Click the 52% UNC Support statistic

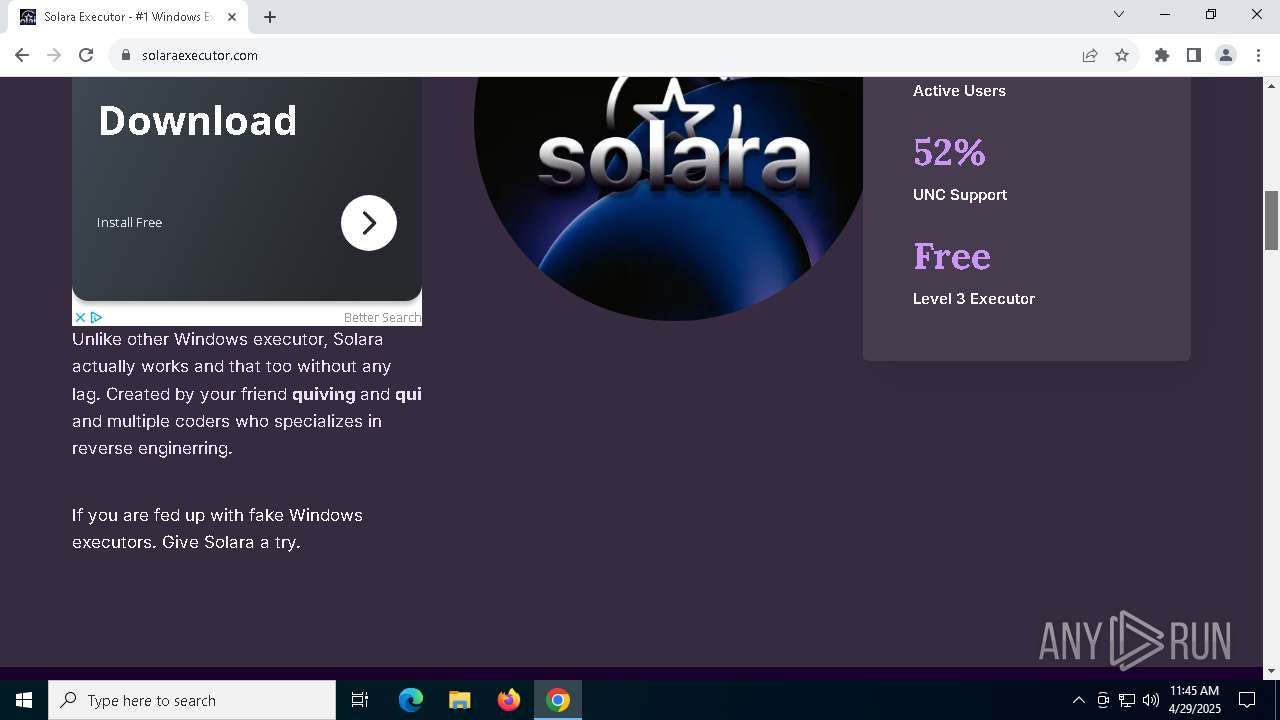coord(960,168)
